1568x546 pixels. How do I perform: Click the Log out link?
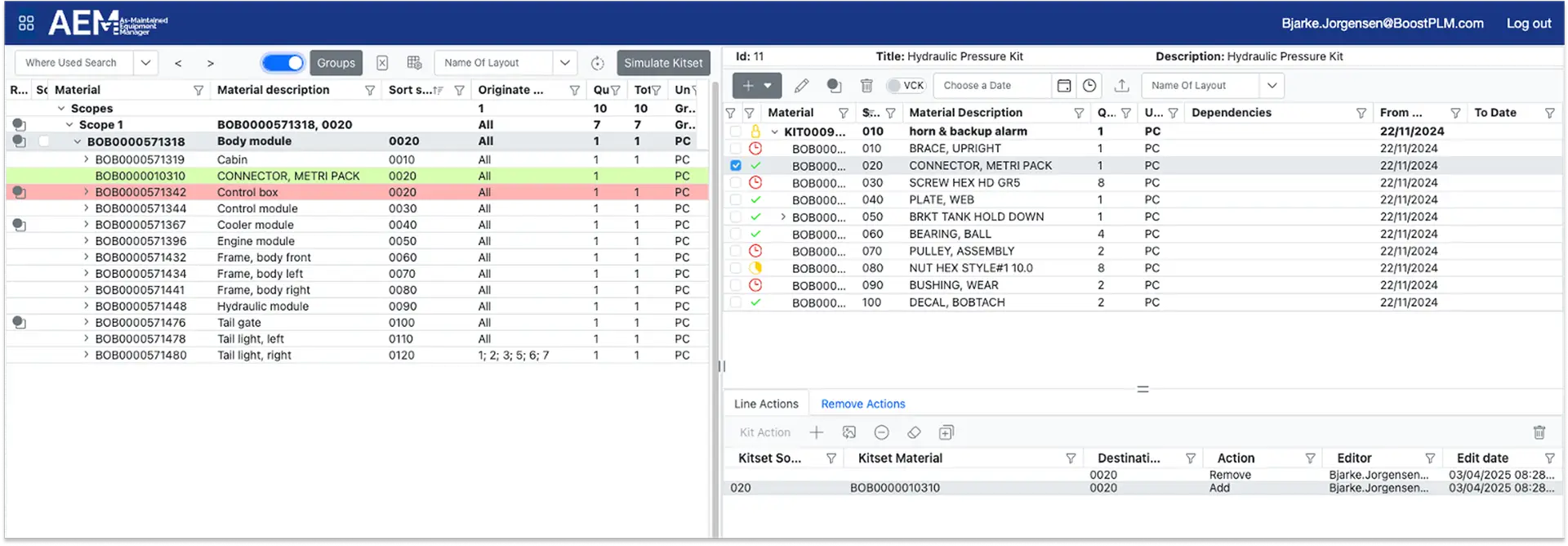coord(1528,24)
